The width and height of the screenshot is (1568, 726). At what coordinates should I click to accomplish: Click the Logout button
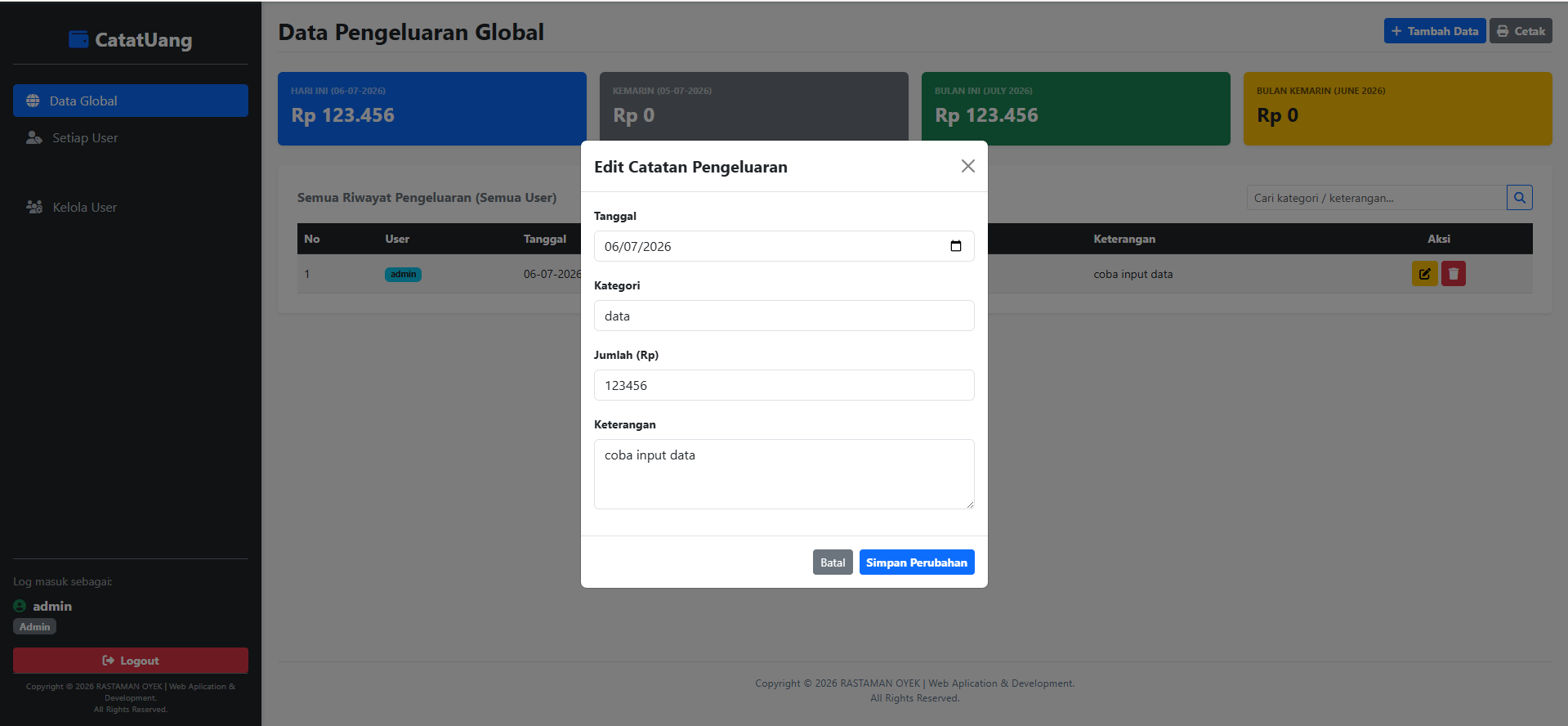(x=131, y=661)
